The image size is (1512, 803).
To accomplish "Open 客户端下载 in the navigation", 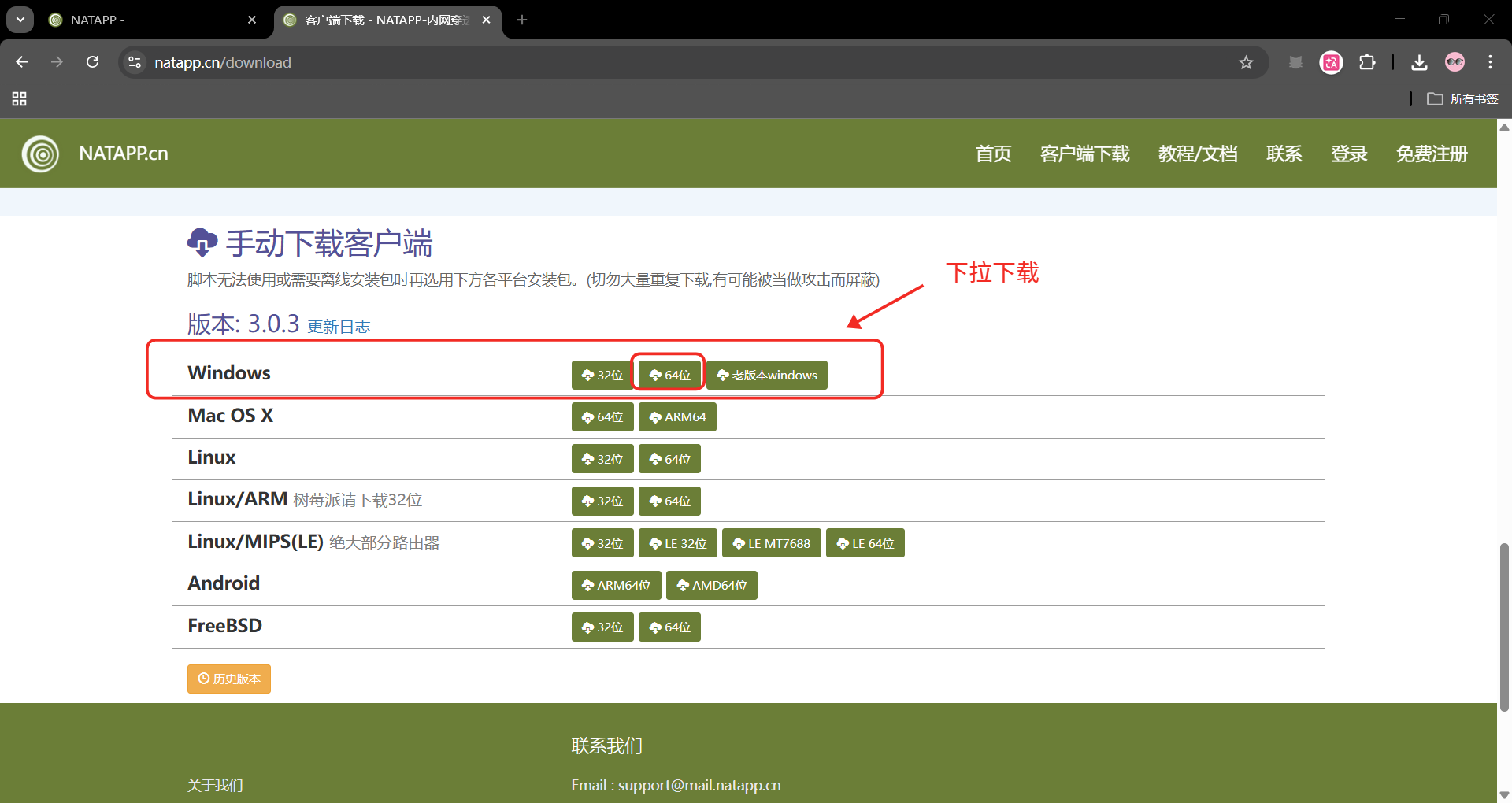I will tap(1084, 154).
